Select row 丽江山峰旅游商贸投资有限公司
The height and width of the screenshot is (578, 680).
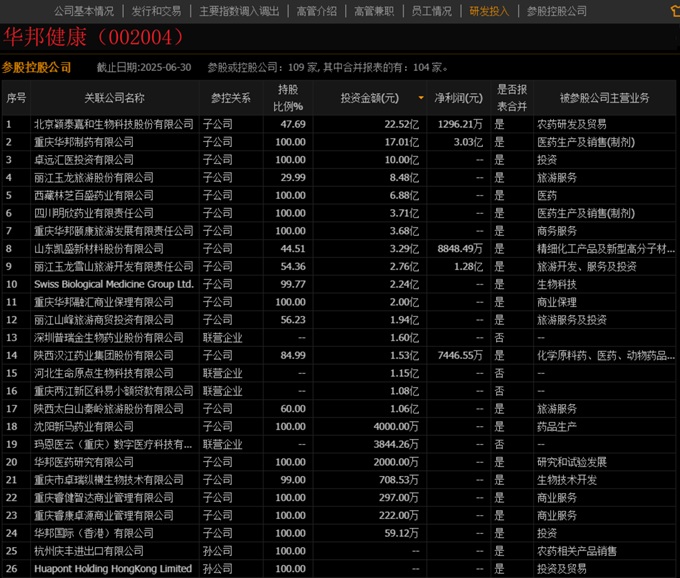(339, 320)
